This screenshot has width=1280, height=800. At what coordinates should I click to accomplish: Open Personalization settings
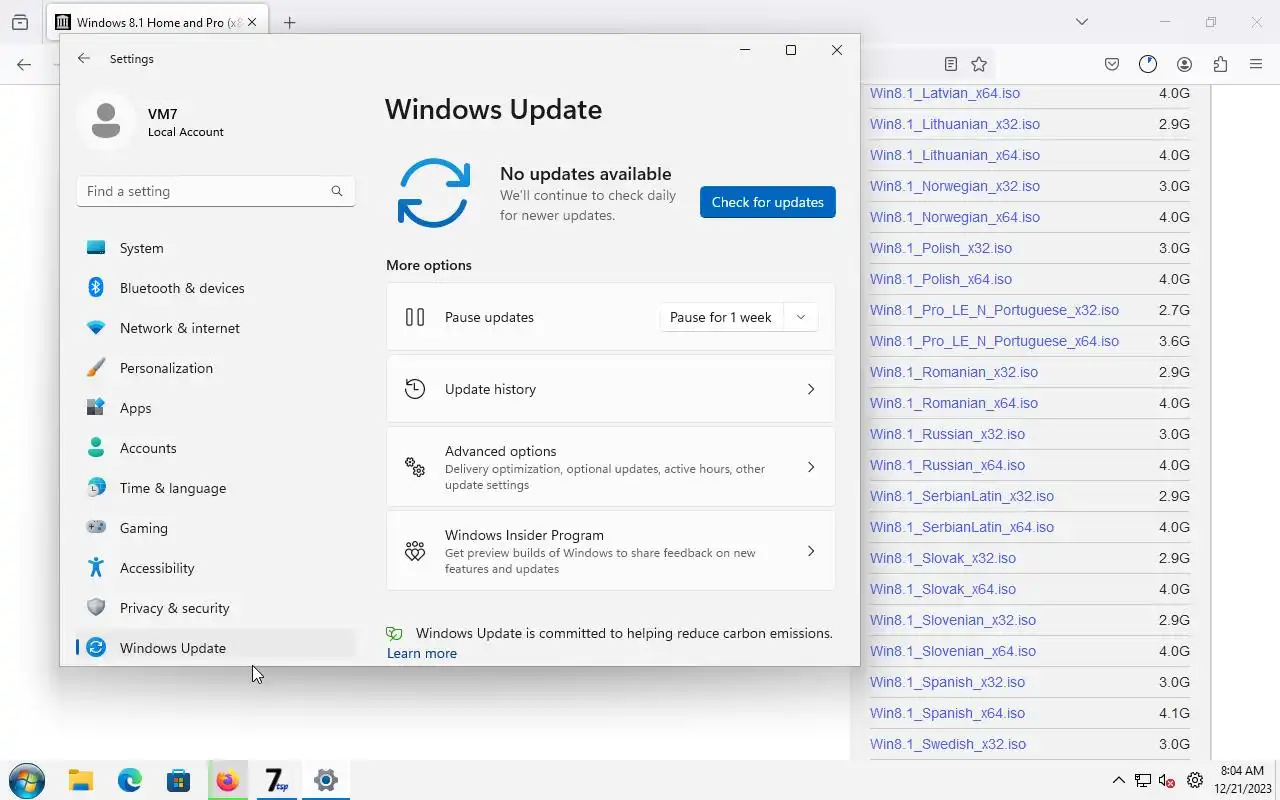(x=215, y=368)
